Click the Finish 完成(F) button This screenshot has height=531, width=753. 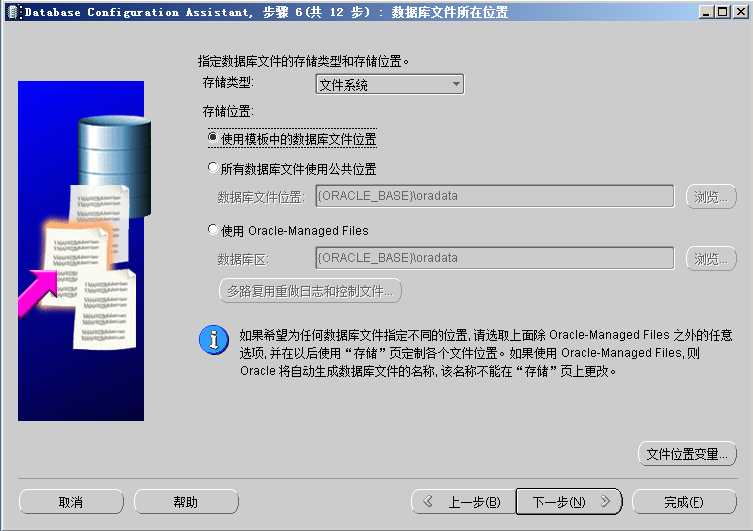tap(684, 502)
